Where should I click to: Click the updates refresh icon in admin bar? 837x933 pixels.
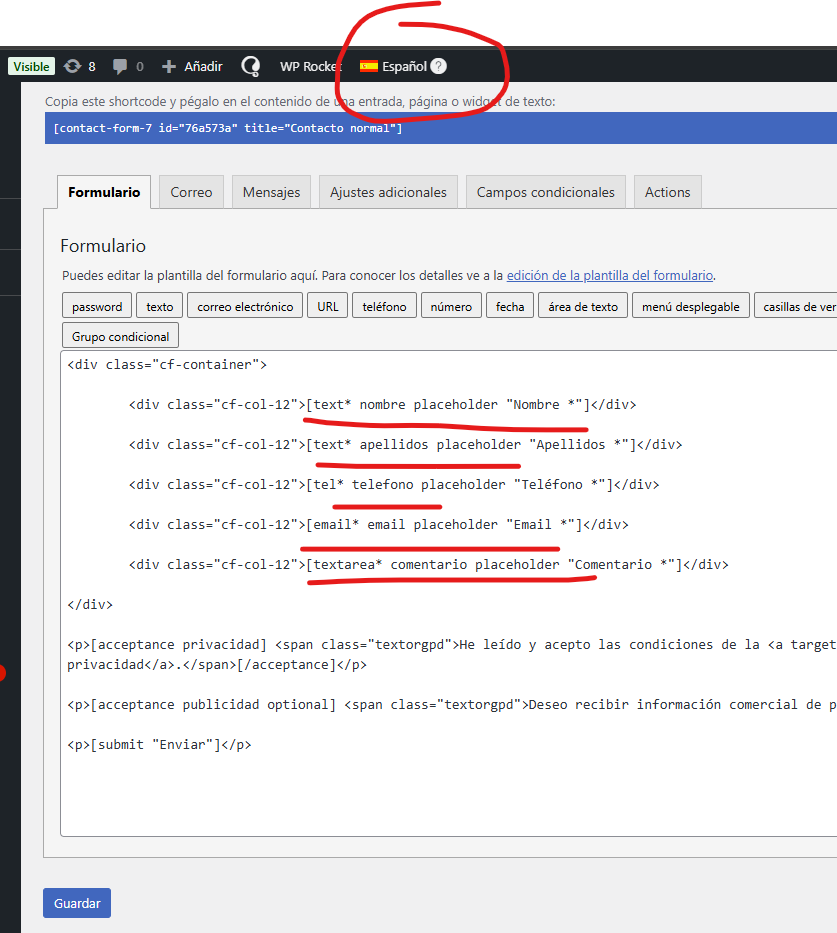point(72,66)
